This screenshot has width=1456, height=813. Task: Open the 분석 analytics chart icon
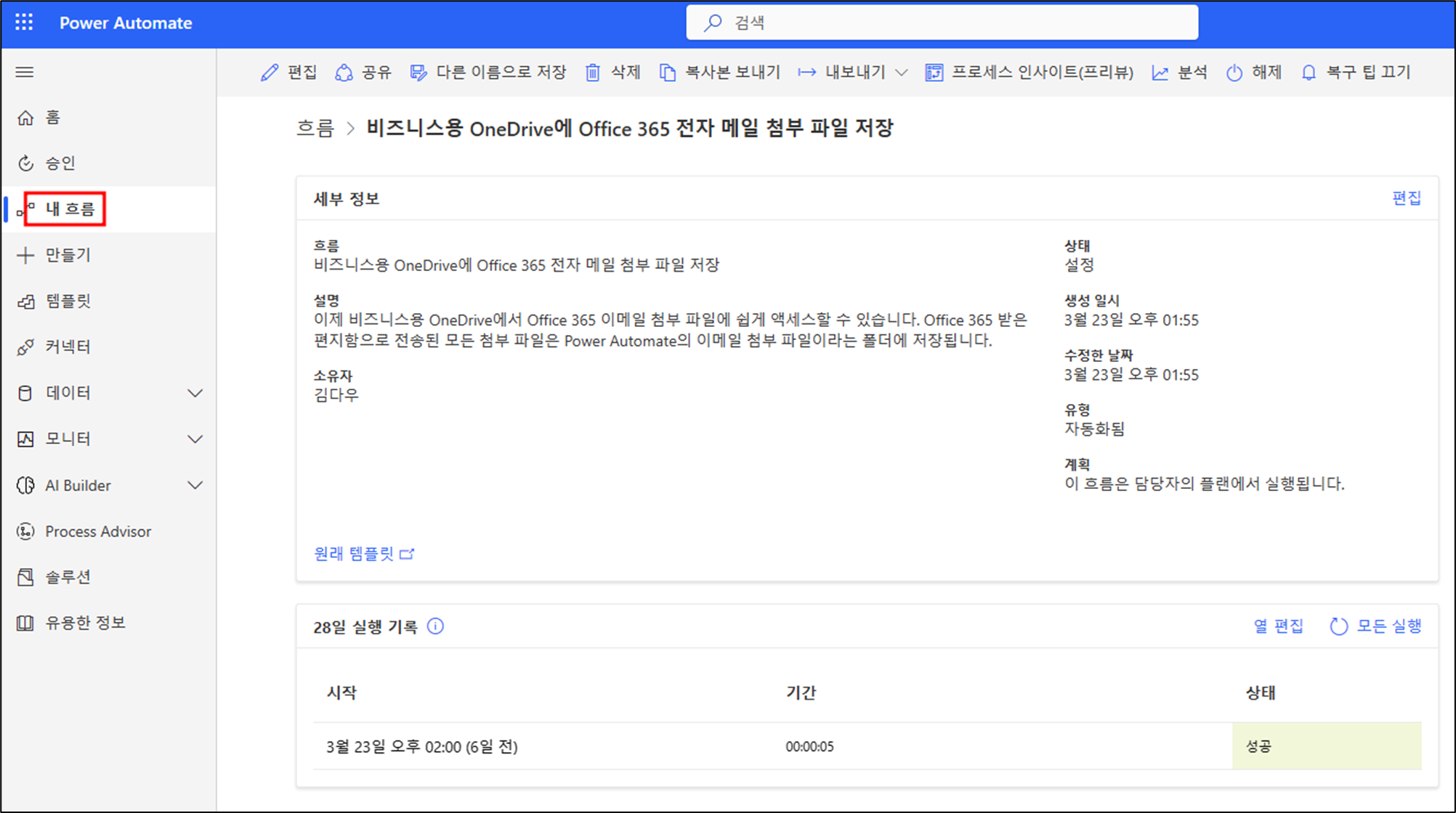click(x=1160, y=73)
